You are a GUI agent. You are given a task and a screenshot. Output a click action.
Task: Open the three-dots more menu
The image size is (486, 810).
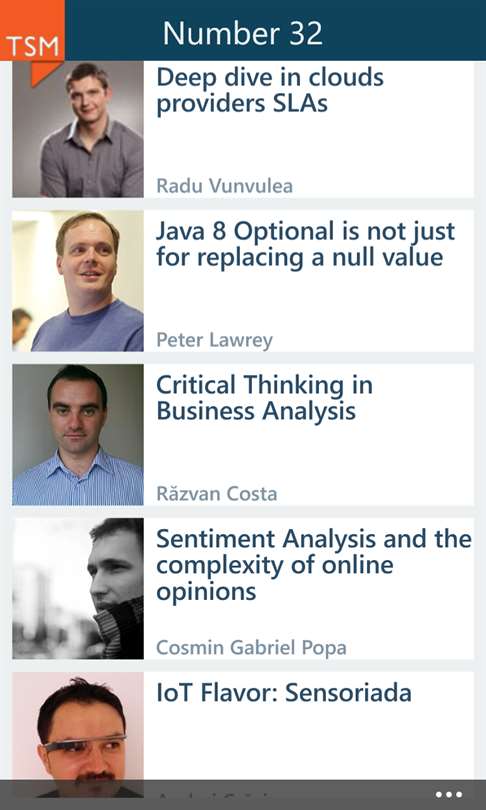(x=448, y=795)
